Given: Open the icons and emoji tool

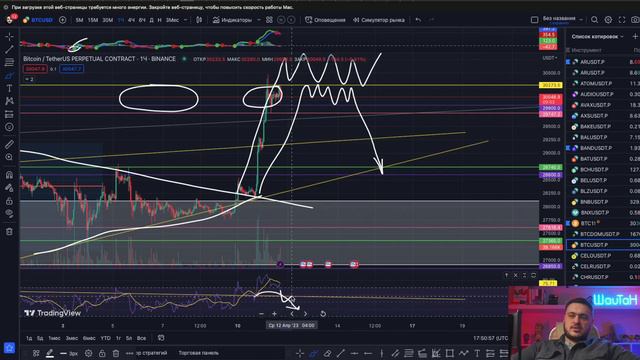Looking at the screenshot, I should pyautogui.click(x=9, y=127).
